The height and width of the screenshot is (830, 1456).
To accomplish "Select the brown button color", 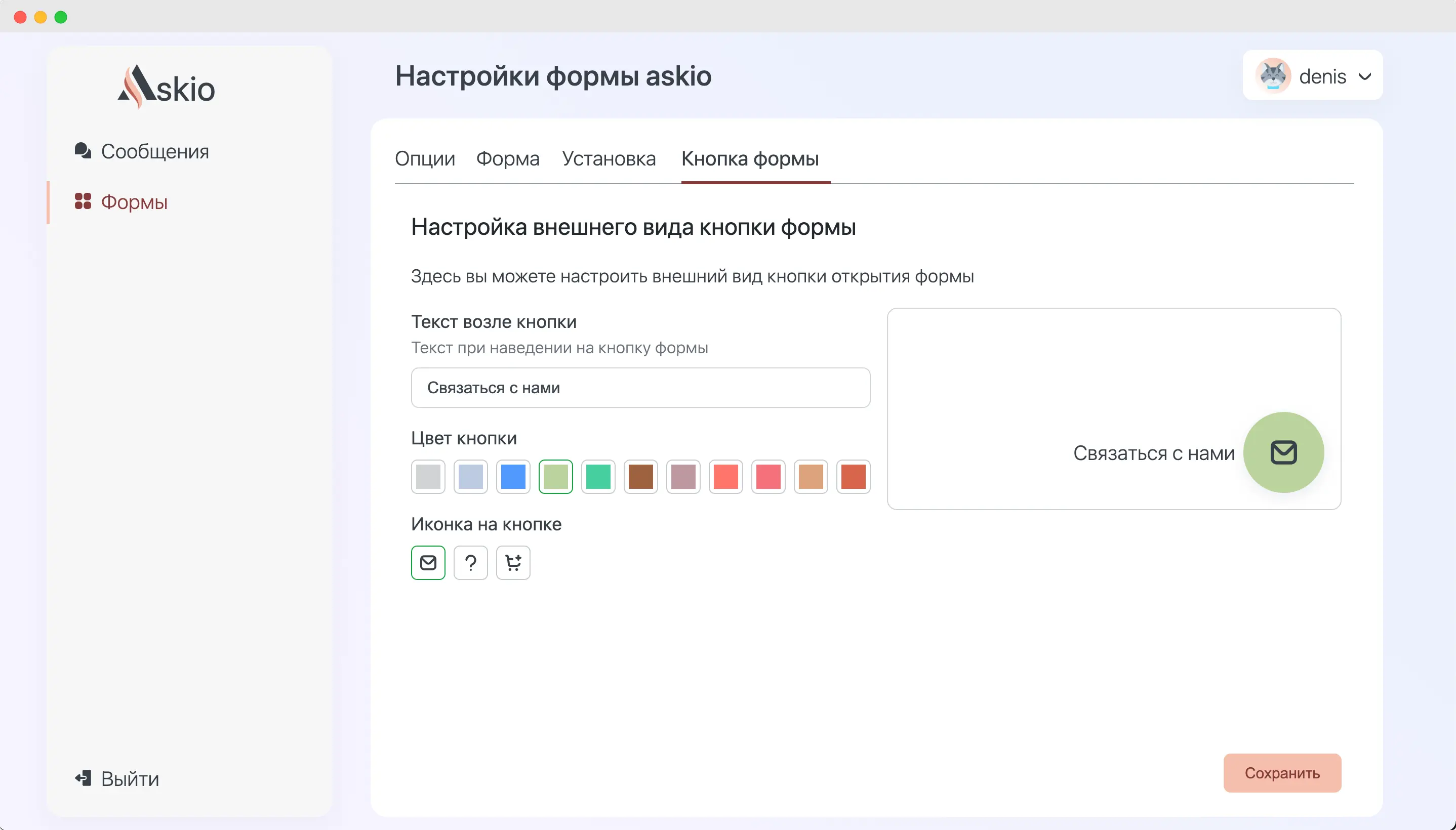I will point(640,477).
